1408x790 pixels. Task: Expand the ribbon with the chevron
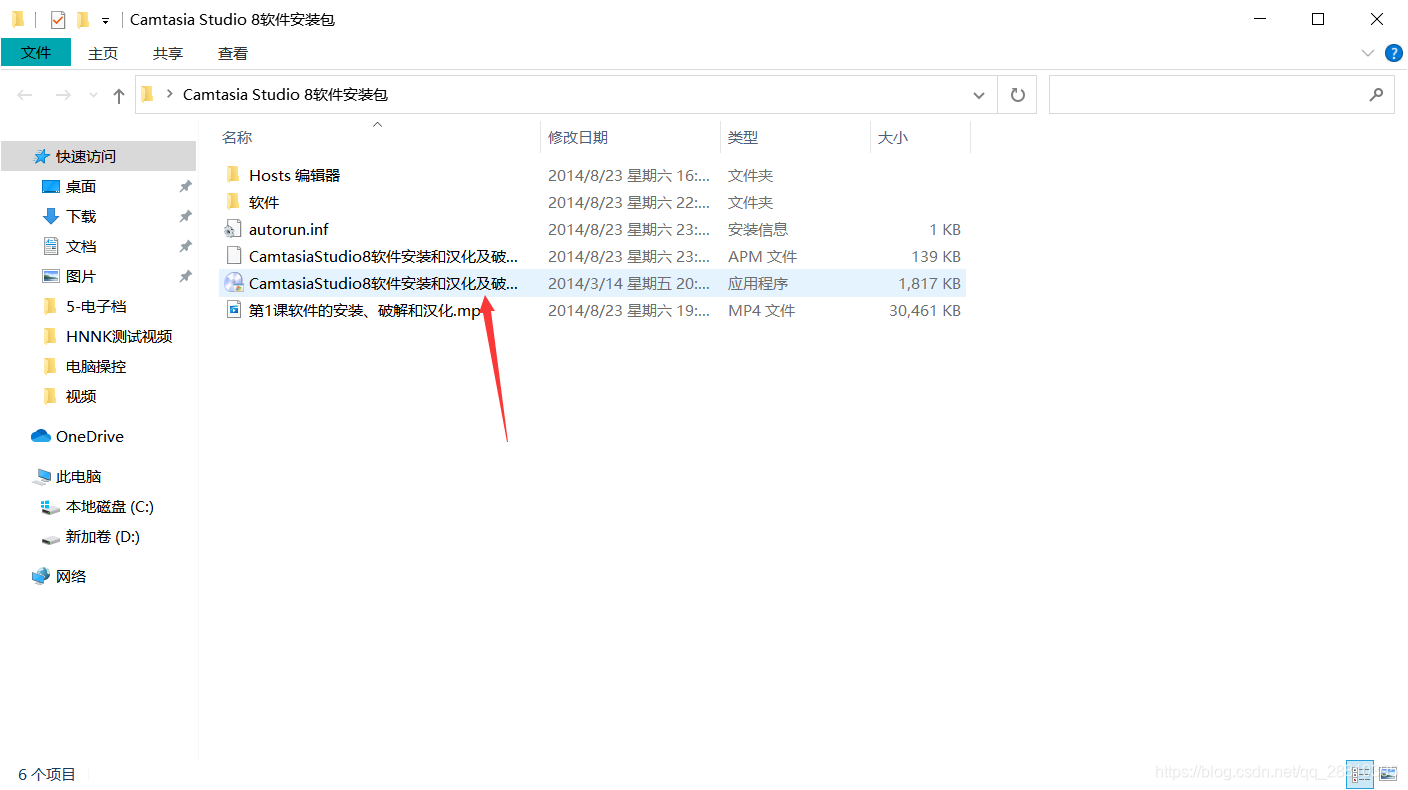coord(1368,53)
